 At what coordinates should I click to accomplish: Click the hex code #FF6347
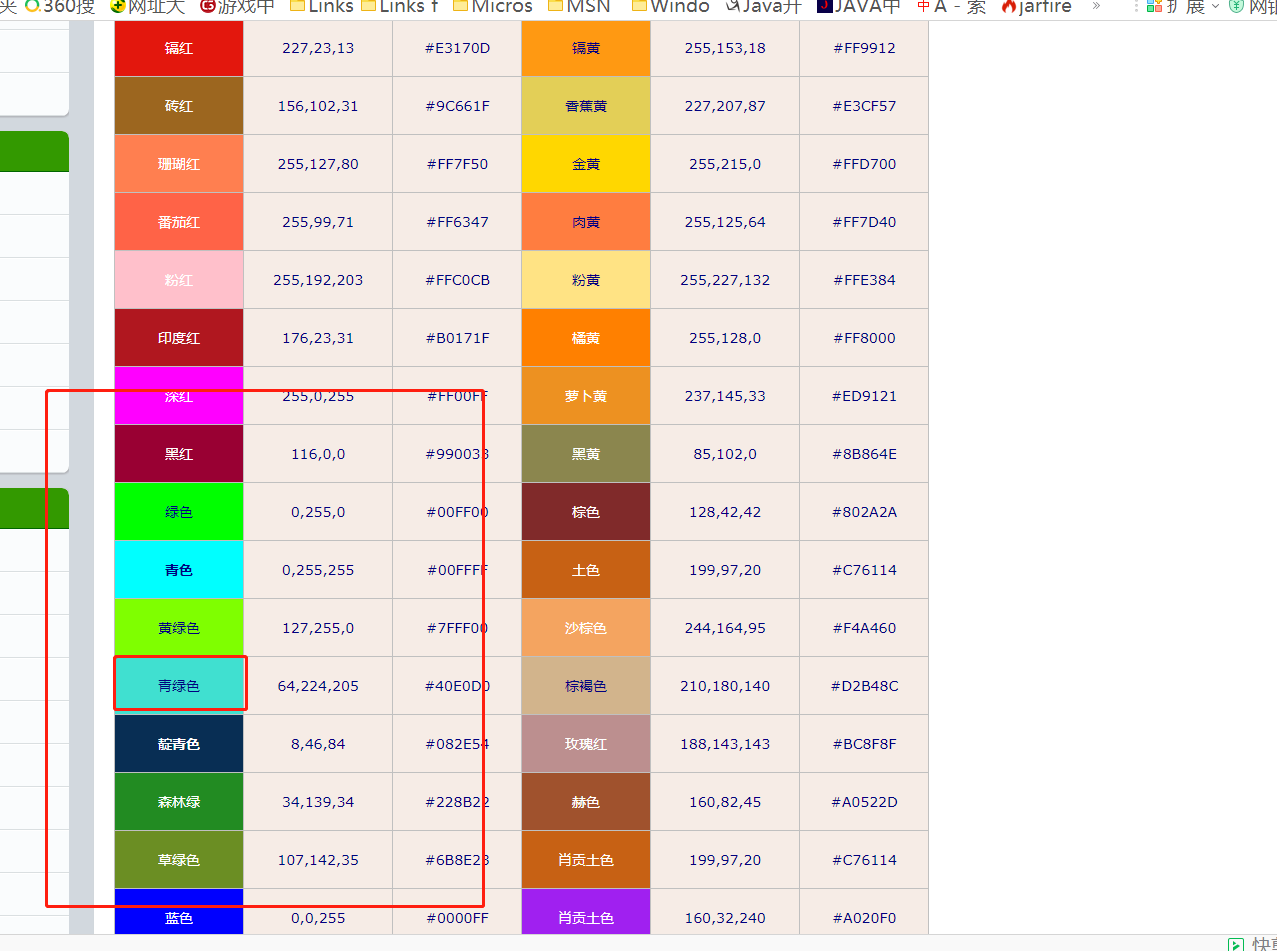(458, 222)
